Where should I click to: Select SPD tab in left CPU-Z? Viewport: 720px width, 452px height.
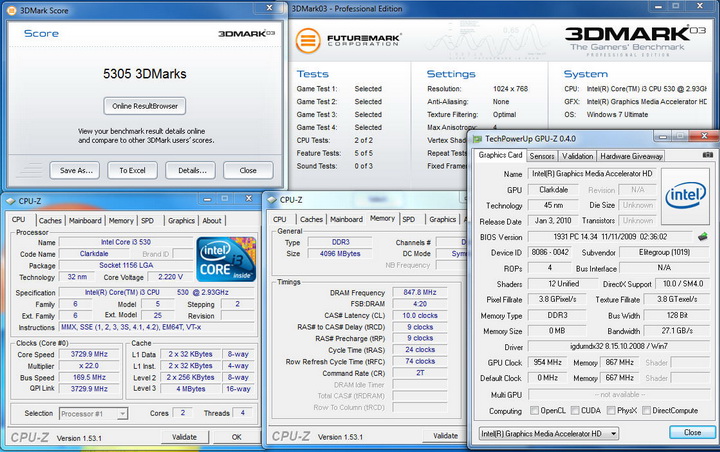pyautogui.click(x=147, y=220)
